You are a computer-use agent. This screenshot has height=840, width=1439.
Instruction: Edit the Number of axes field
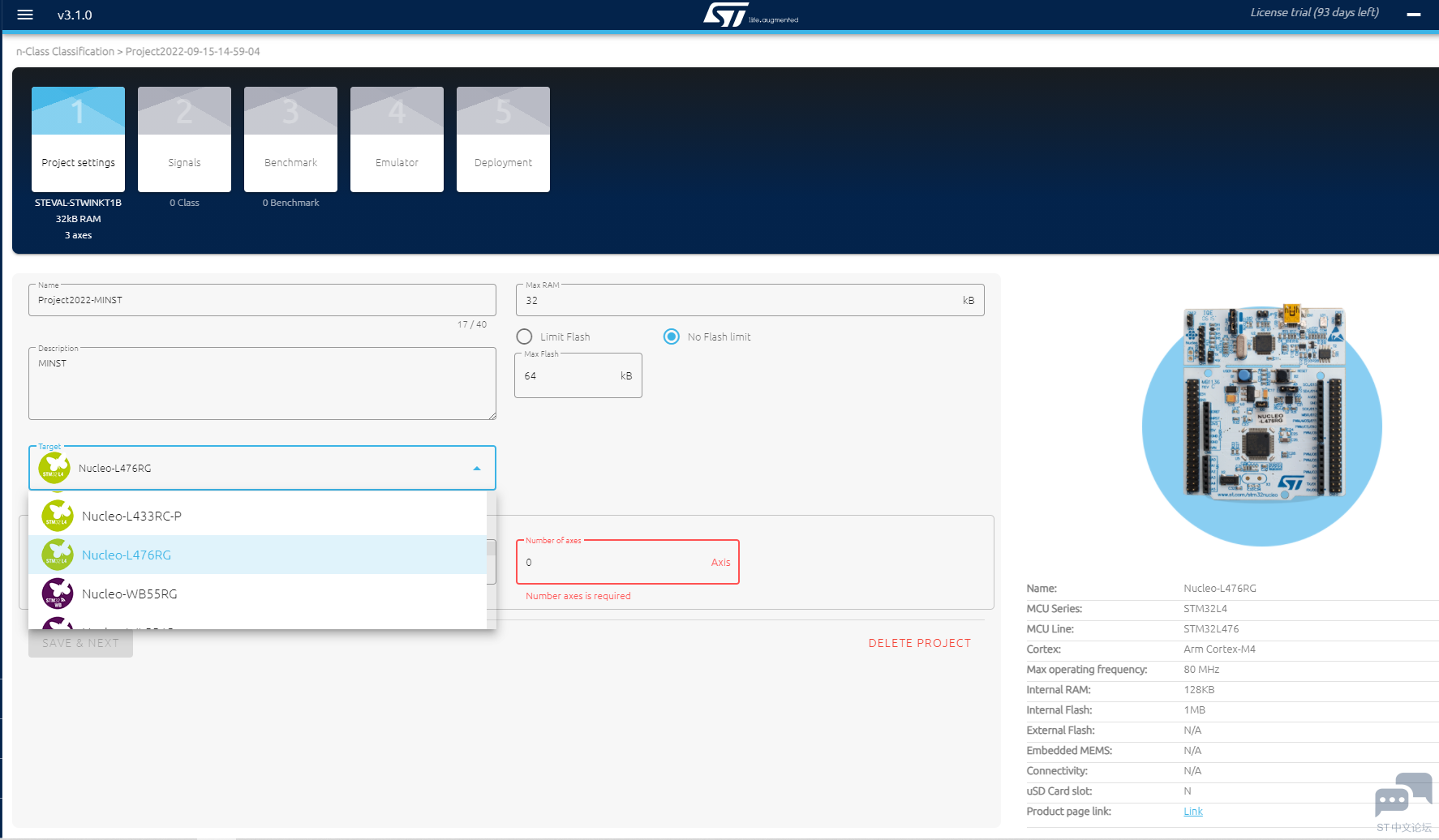[628, 562]
